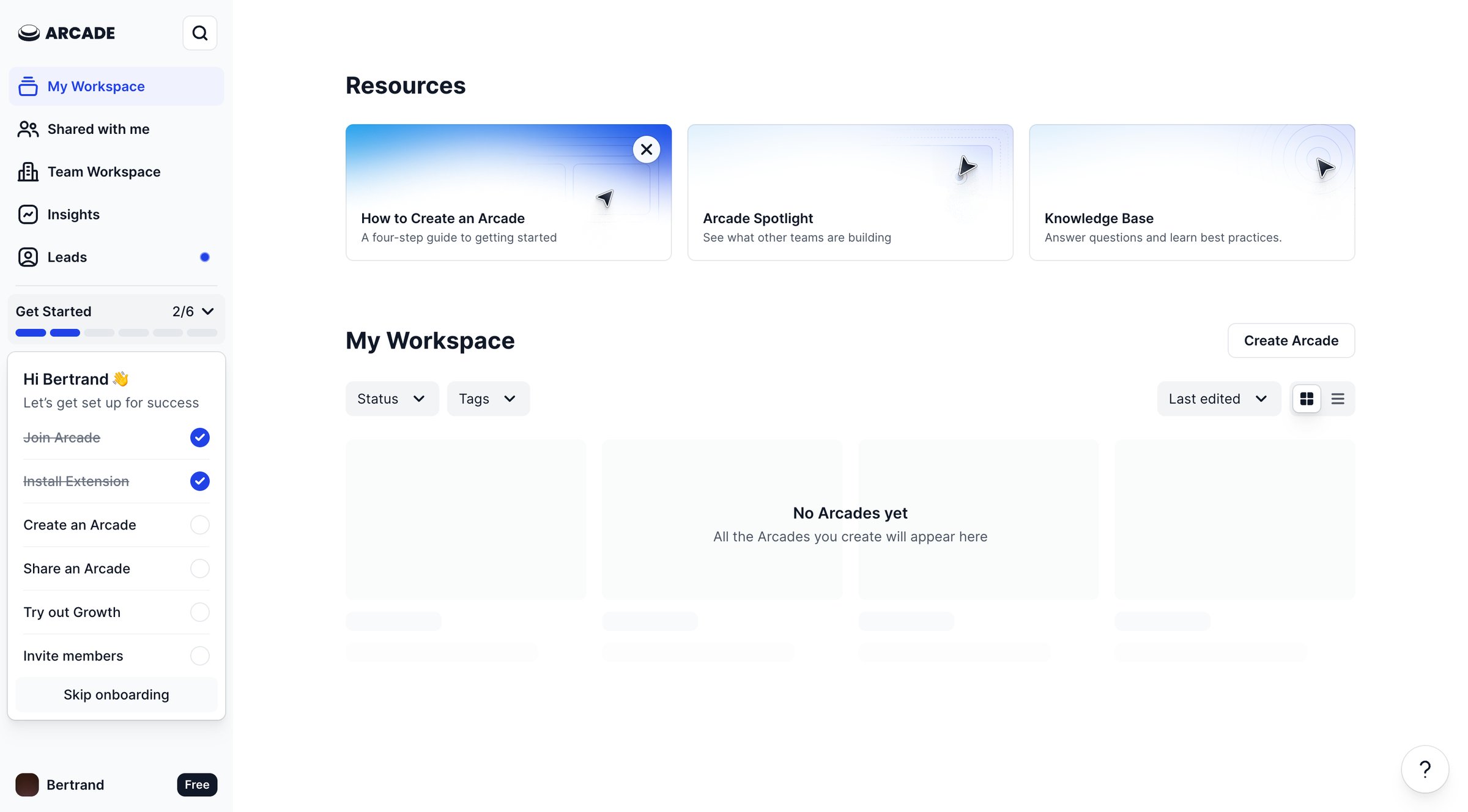Open the Status filter dropdown

click(392, 399)
